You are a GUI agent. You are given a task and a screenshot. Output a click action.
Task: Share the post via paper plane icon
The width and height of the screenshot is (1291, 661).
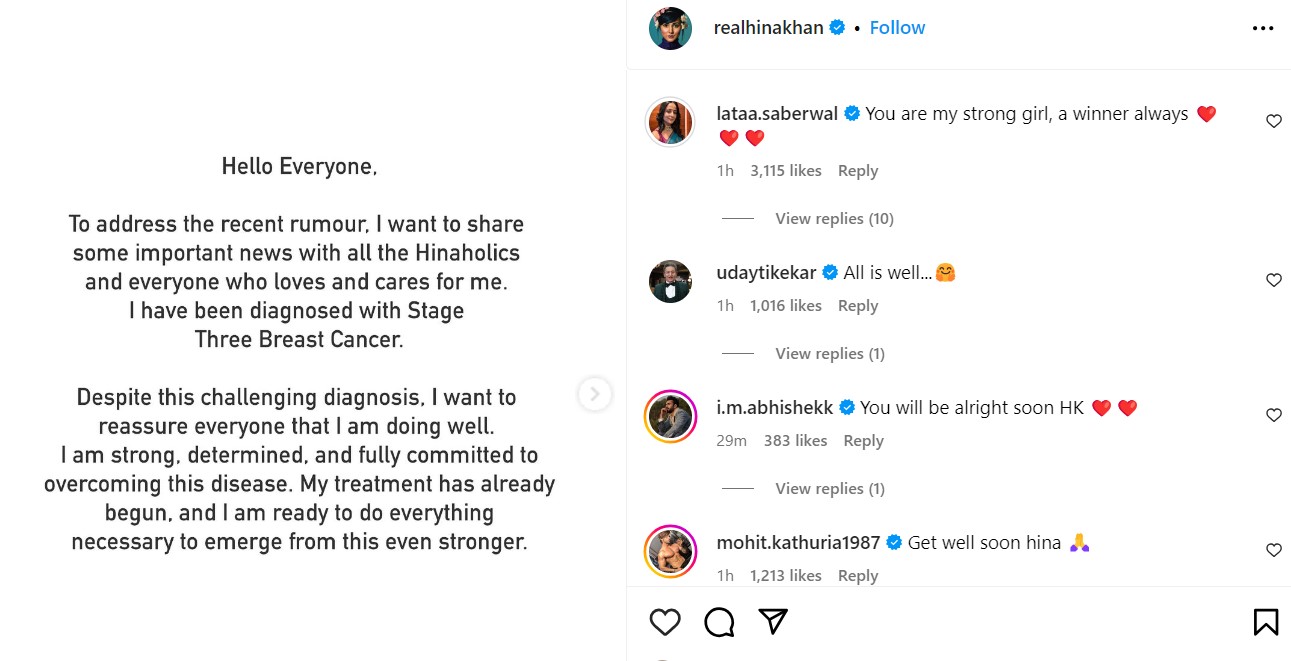tap(773, 621)
